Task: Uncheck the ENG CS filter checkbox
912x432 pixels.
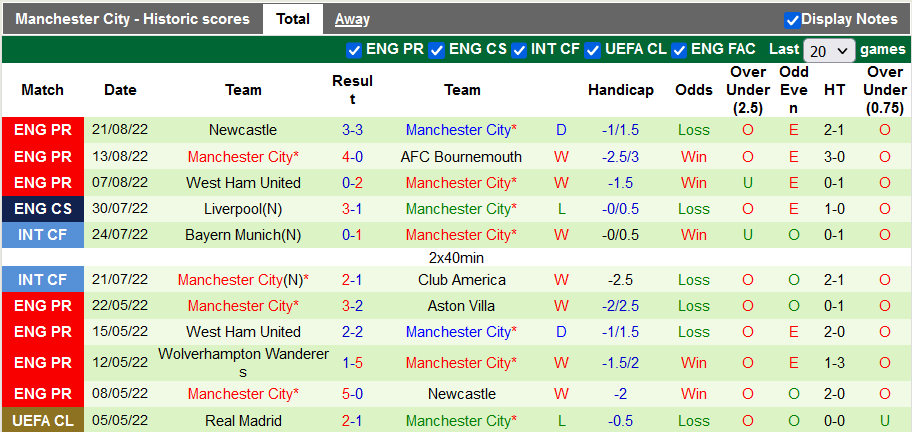Action: (x=437, y=50)
